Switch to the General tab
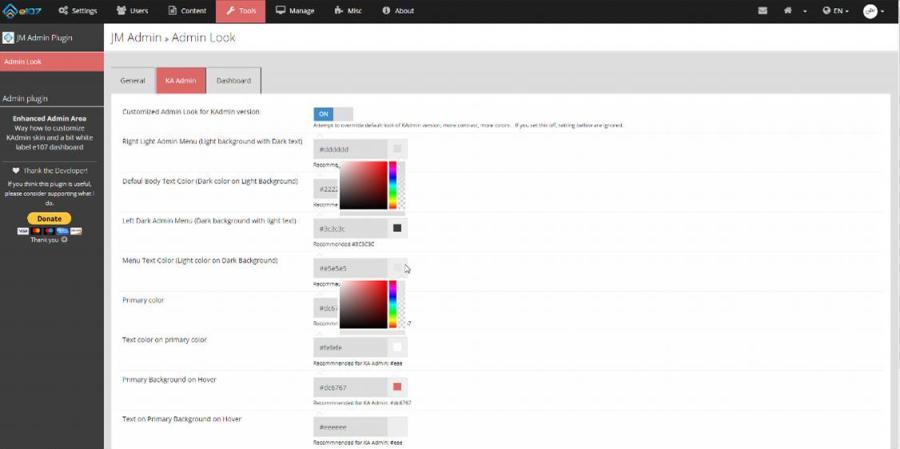900x449 pixels. point(133,80)
